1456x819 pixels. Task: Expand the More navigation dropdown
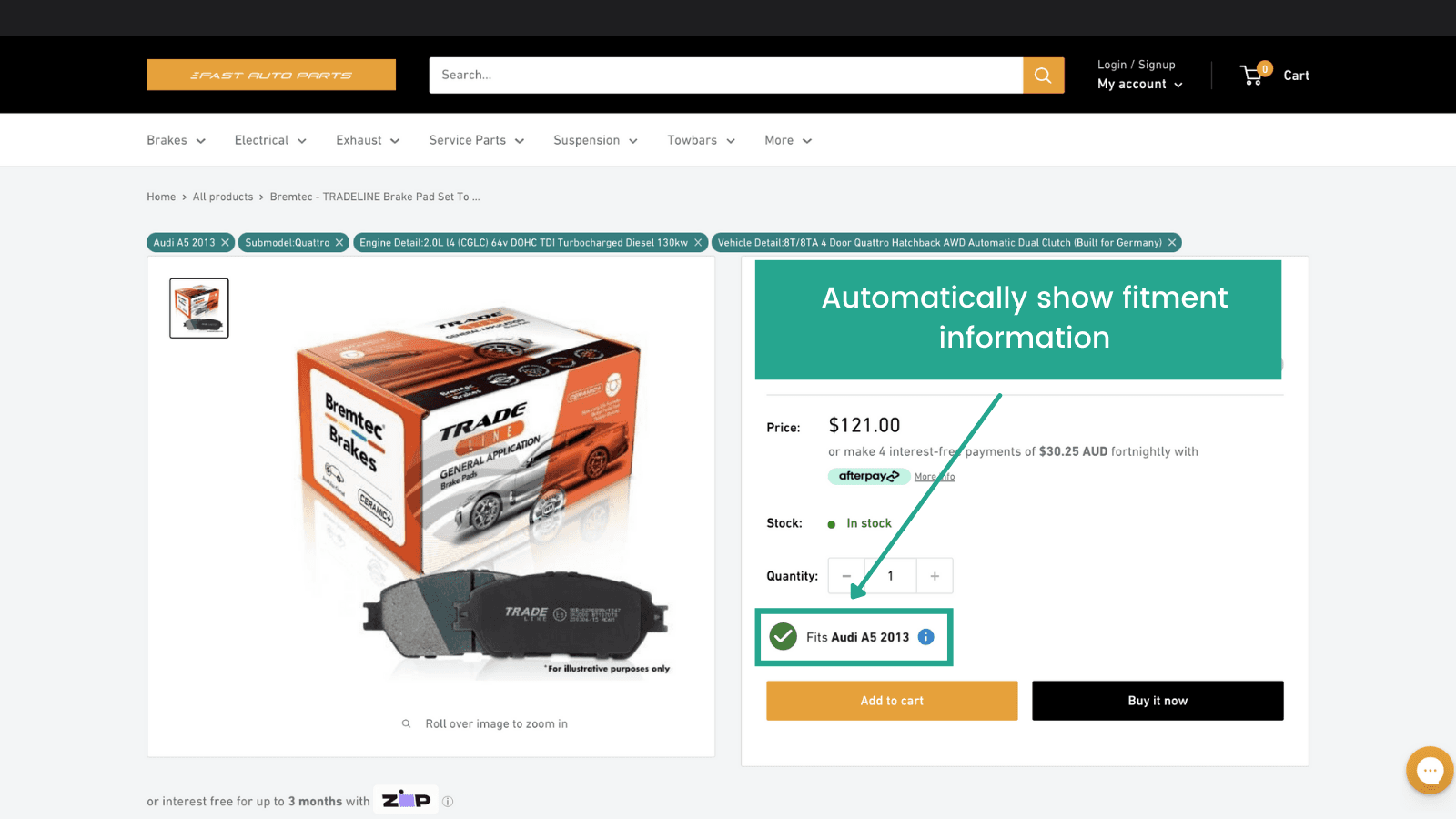tap(788, 140)
